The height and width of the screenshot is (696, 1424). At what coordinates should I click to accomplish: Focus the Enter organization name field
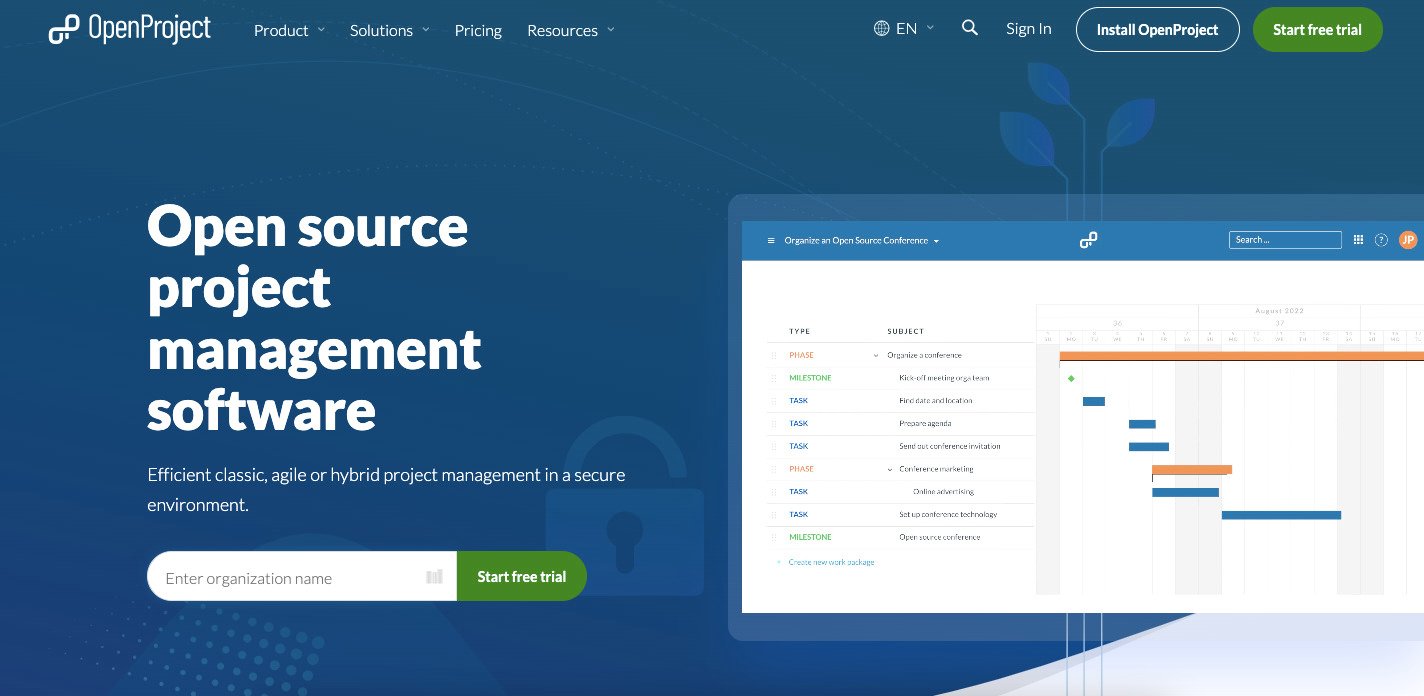[x=290, y=577]
